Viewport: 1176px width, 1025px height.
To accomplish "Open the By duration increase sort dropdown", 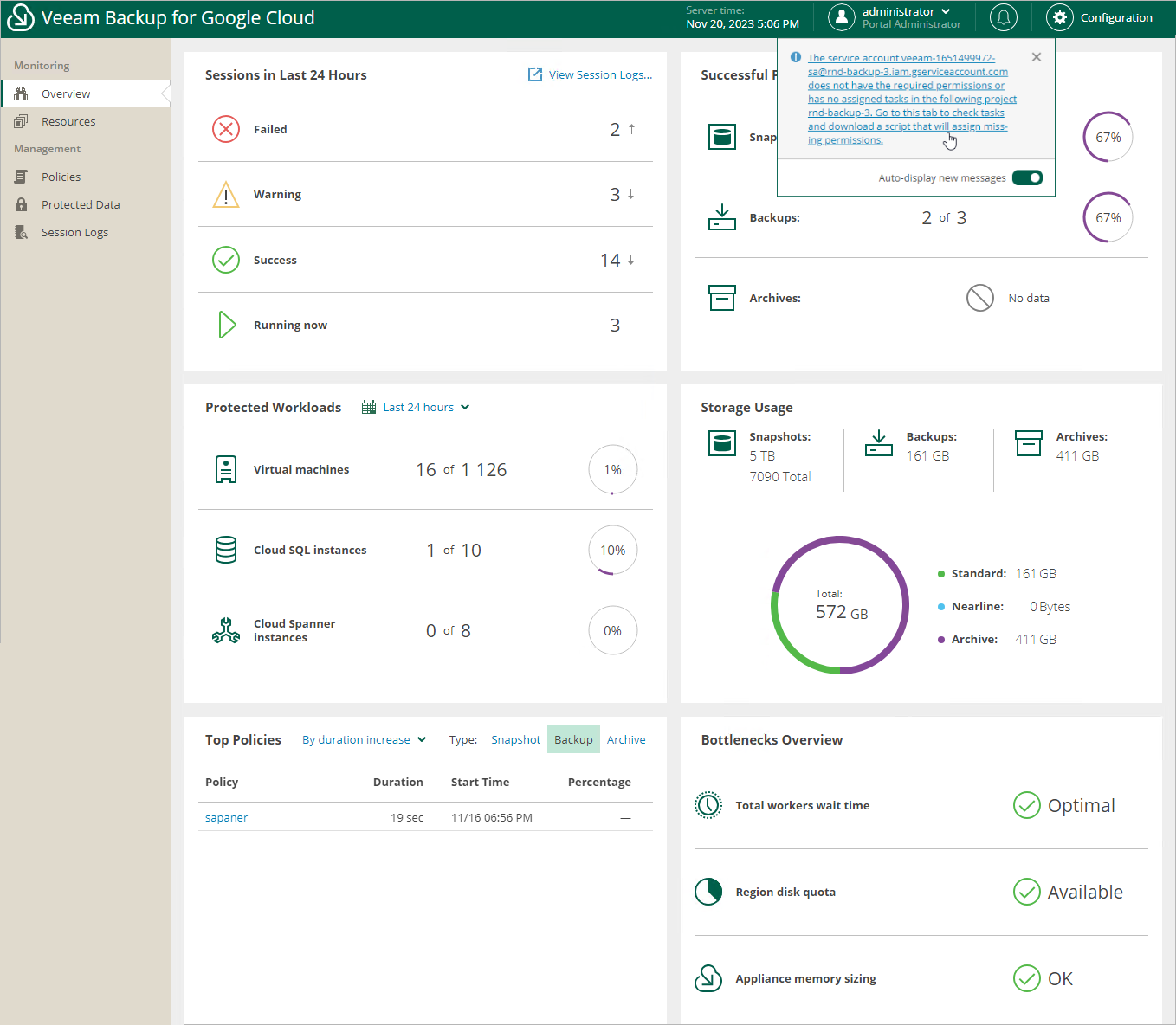I will pyautogui.click(x=364, y=739).
